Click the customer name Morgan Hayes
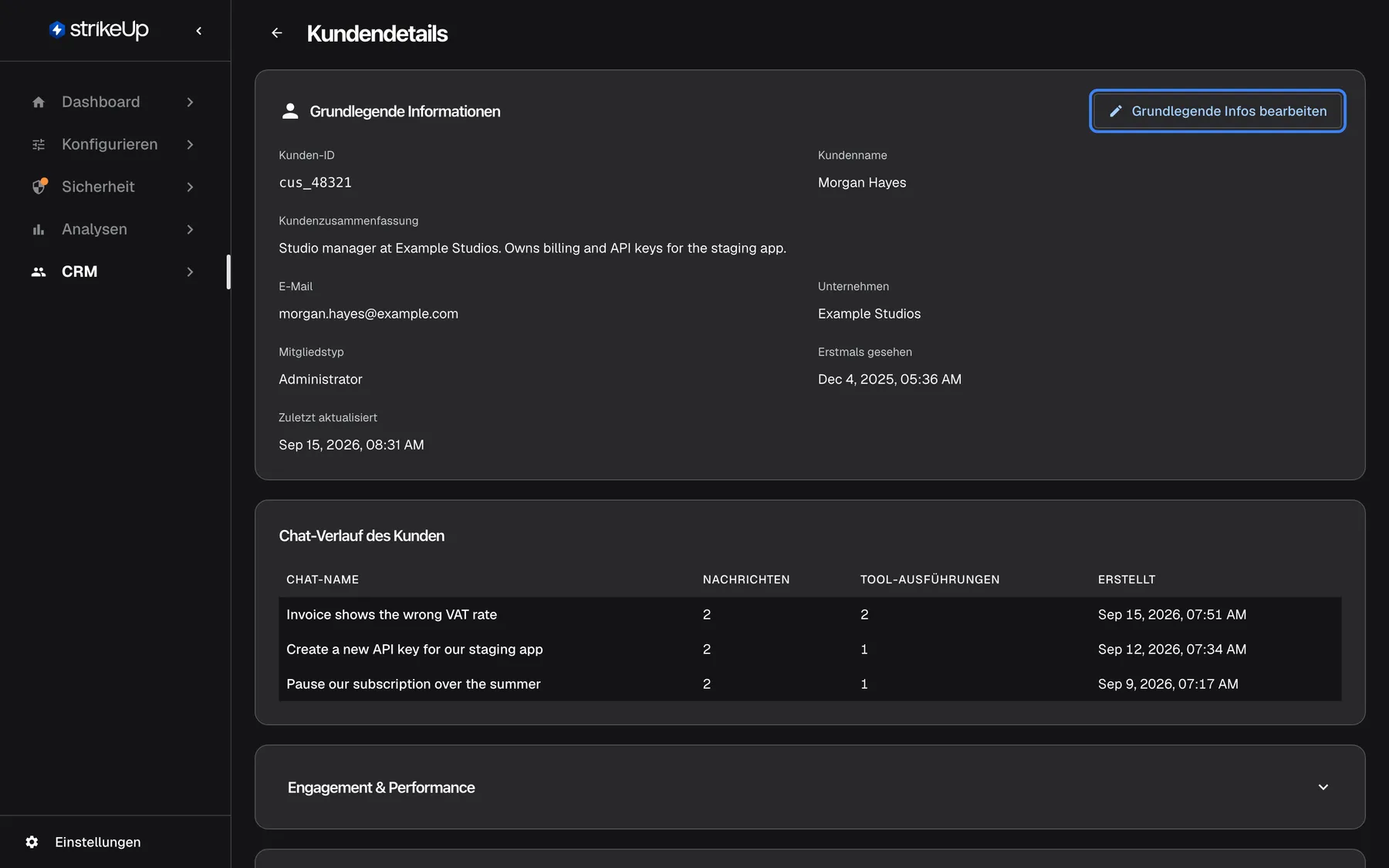 862,182
